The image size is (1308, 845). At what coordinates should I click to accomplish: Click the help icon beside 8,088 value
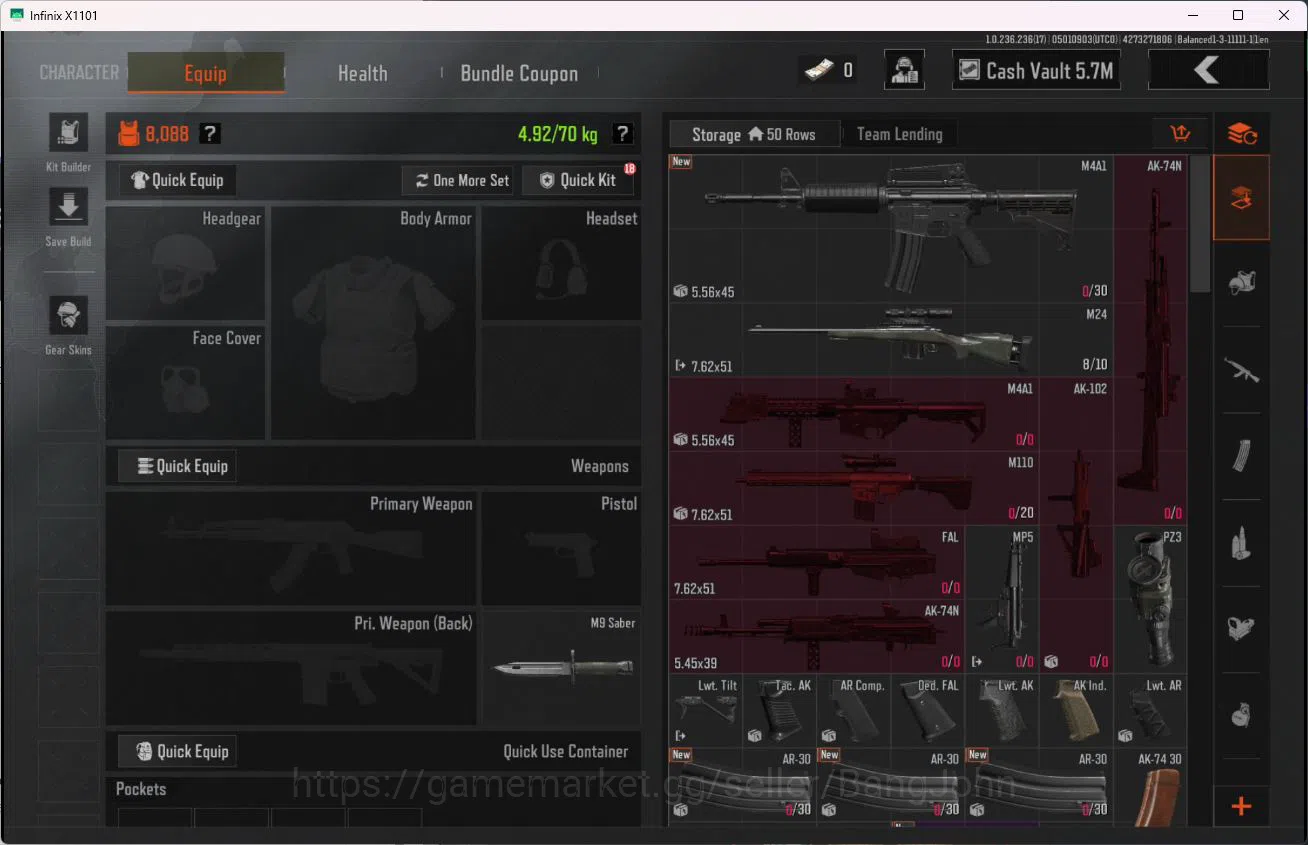(209, 134)
